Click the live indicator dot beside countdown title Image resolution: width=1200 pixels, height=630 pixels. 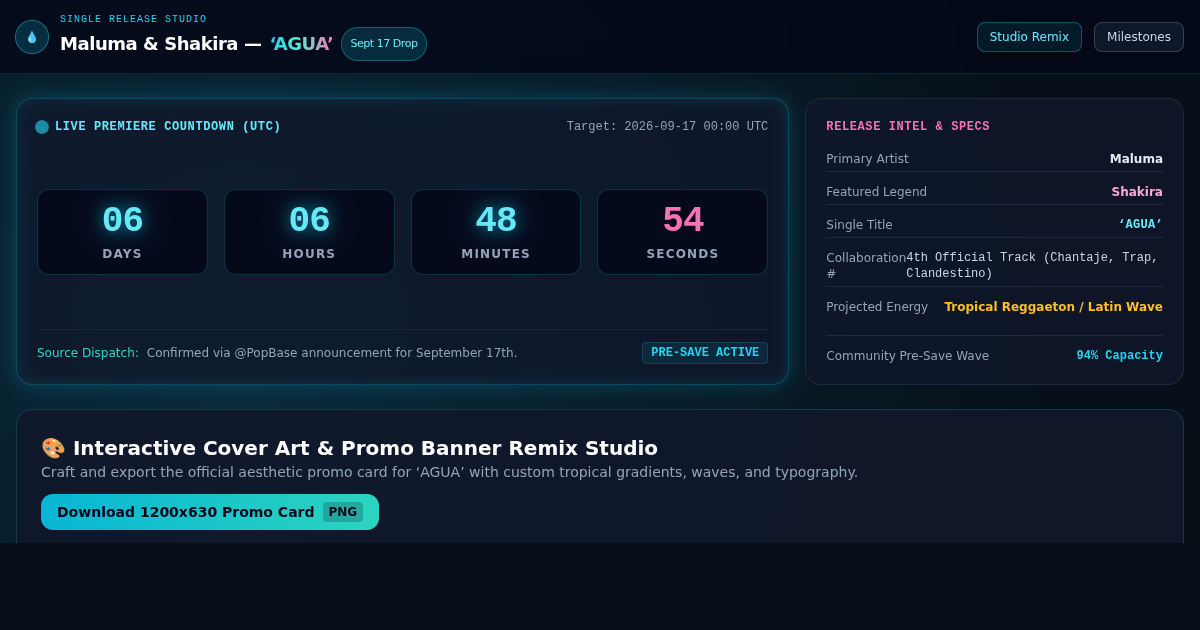pos(42,127)
